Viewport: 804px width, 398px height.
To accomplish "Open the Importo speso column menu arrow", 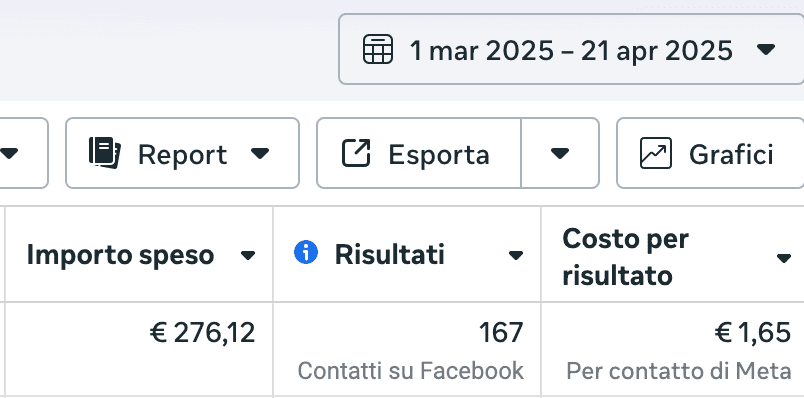I will pos(248,255).
